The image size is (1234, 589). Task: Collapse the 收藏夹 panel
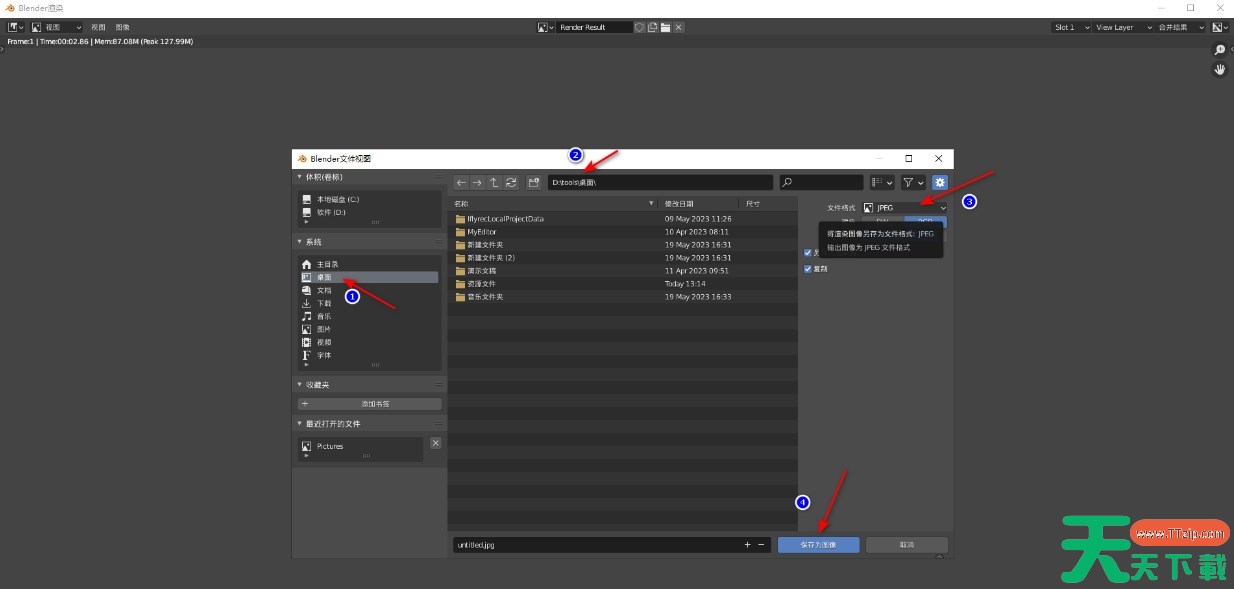point(300,385)
